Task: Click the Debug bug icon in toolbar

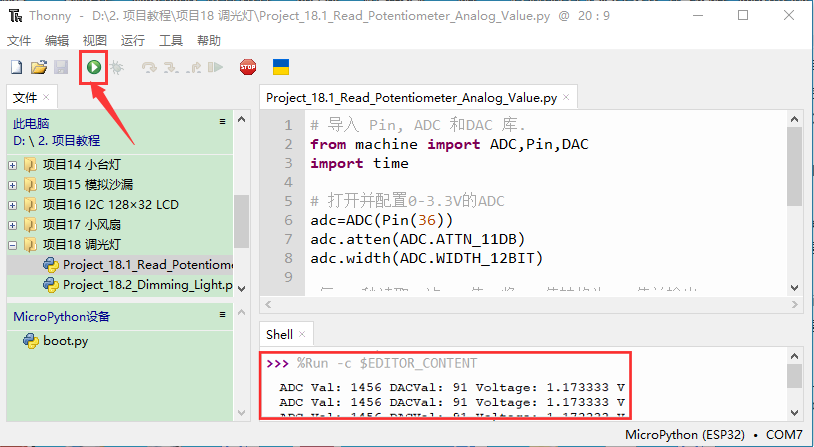Action: point(117,67)
